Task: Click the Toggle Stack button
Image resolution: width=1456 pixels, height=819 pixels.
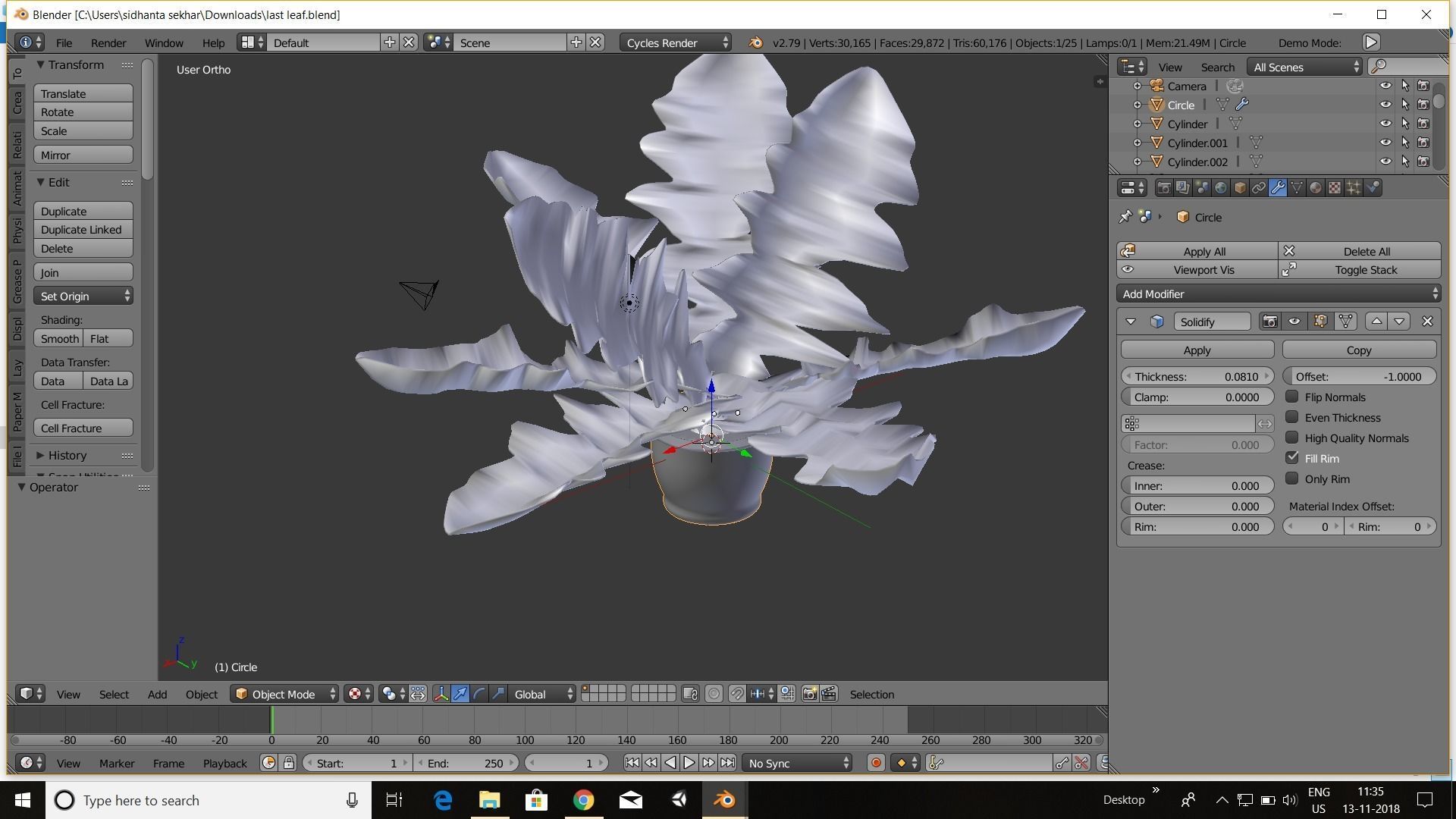Action: pyautogui.click(x=1360, y=269)
